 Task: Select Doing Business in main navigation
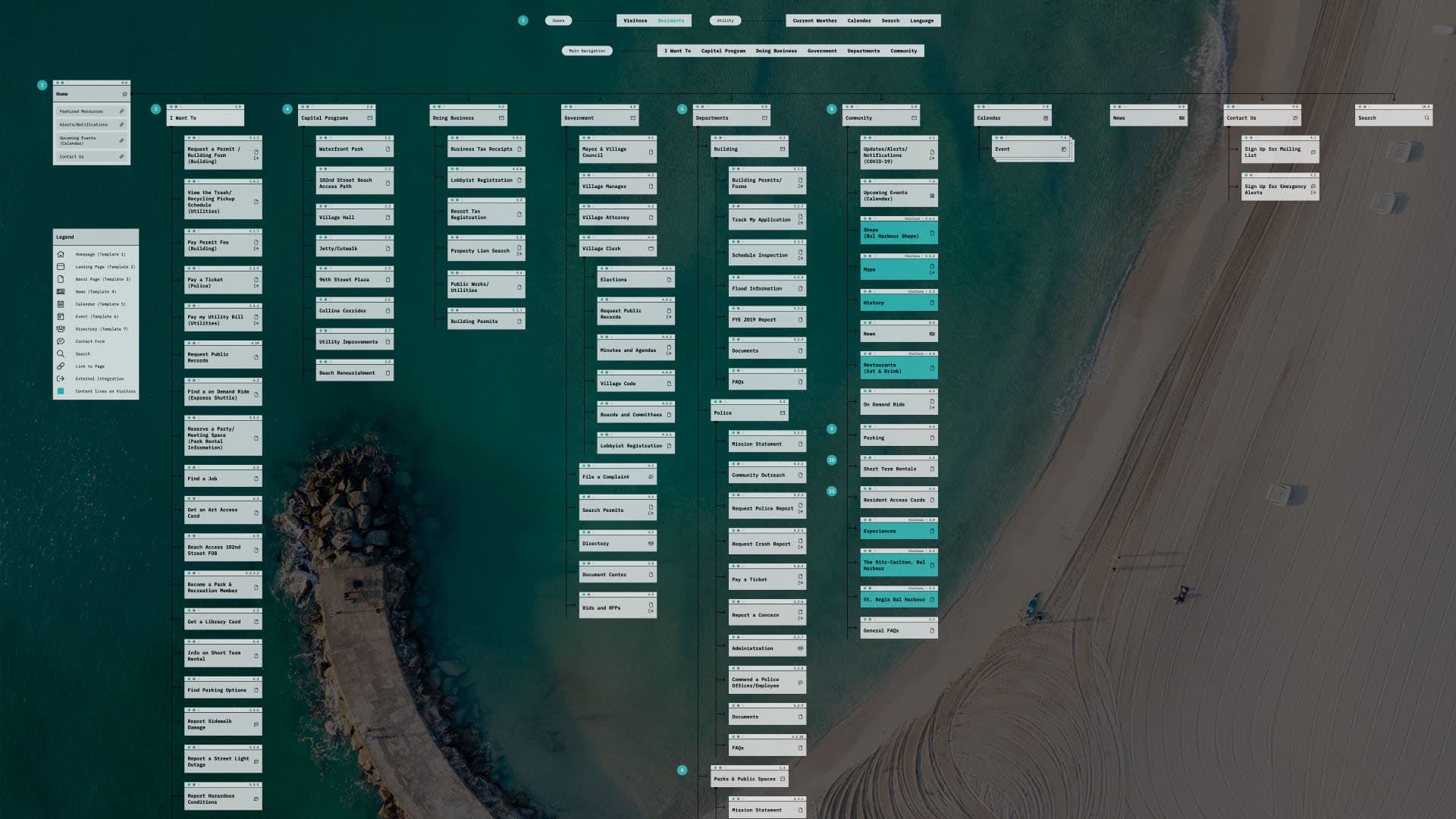coord(776,51)
